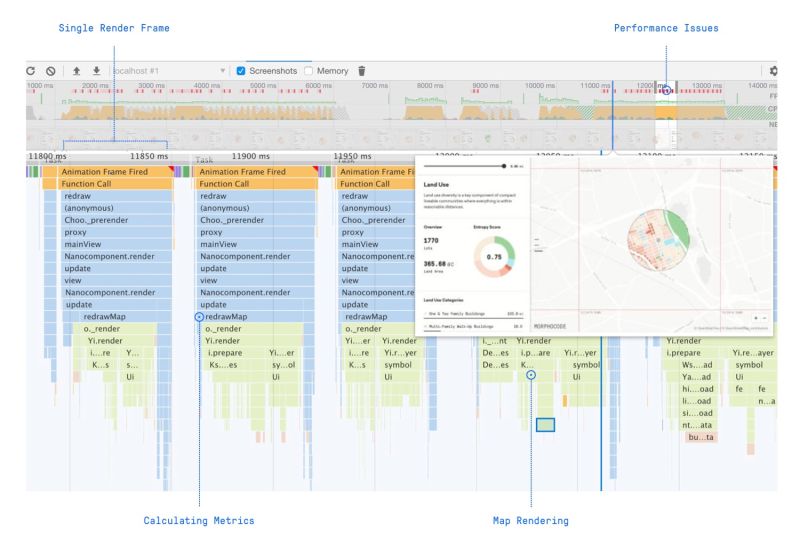Image resolution: width=800 pixels, height=547 pixels.
Task: Click the 13000 ms mark in the overview
Action: tap(707, 85)
